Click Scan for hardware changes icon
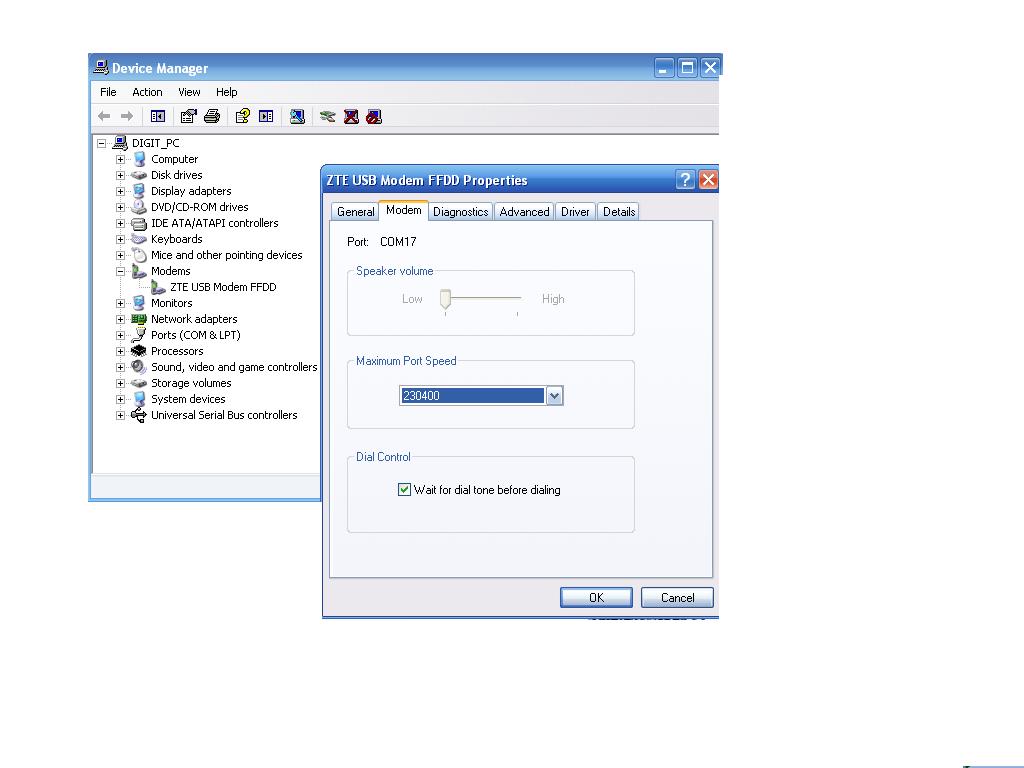Viewport: 1024px width, 768px height. pos(297,116)
